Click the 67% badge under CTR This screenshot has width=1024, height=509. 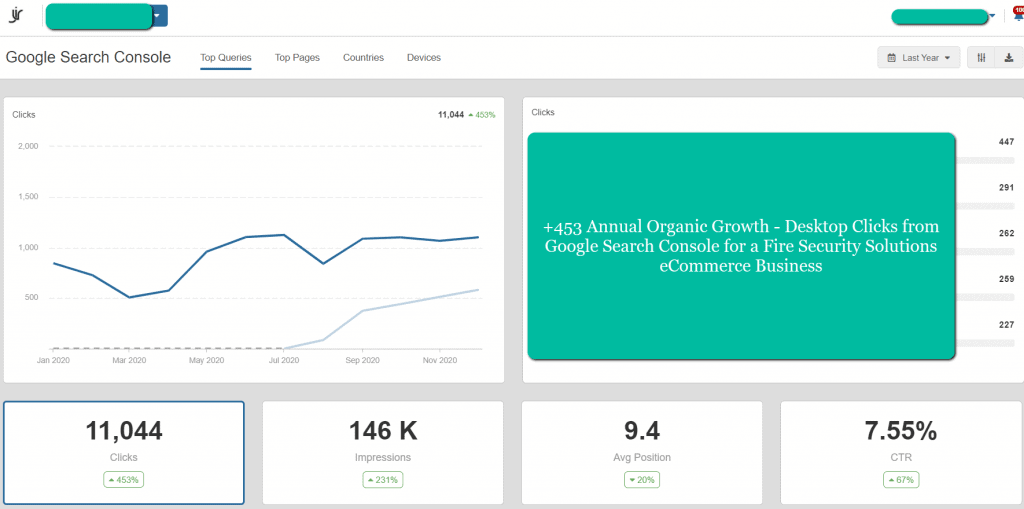901,480
